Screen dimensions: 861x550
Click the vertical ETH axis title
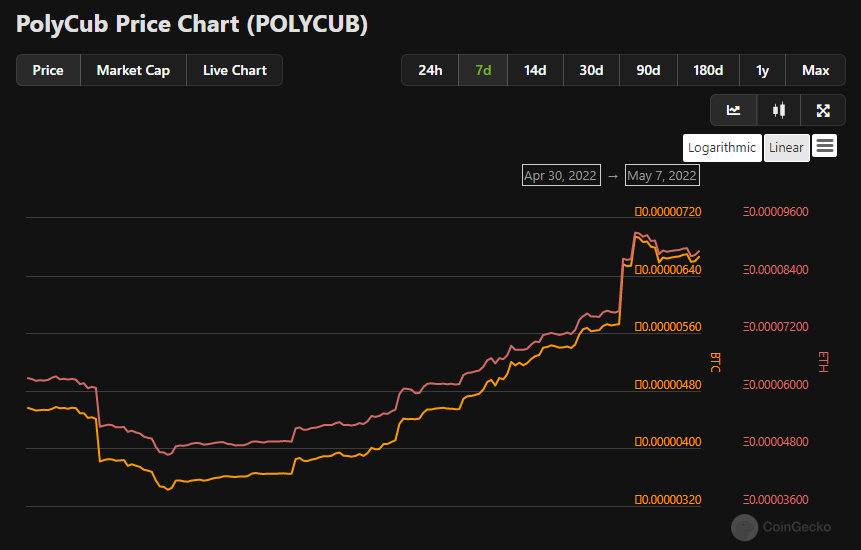point(823,362)
